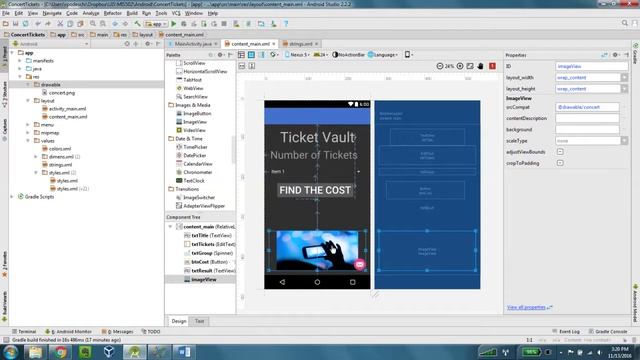640x360 pixels.
Task: Click the ID input field in Properties
Action: pyautogui.click(x=591, y=66)
